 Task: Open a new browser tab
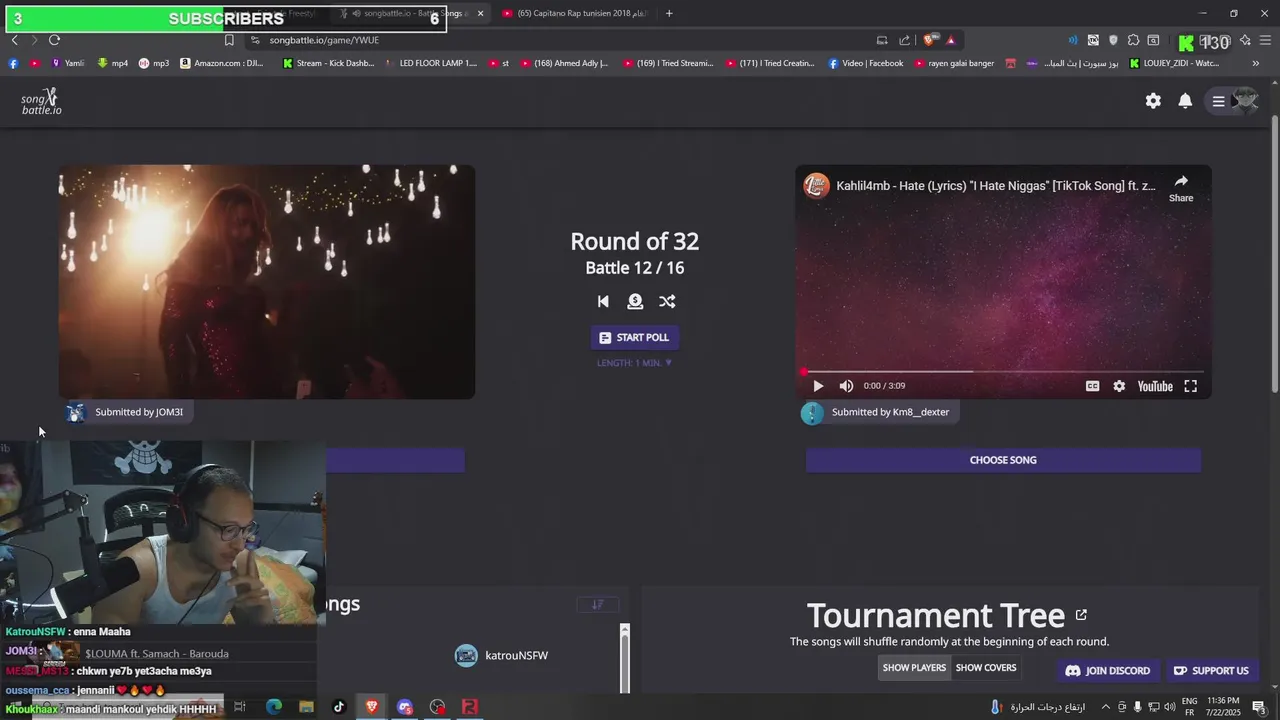669,13
